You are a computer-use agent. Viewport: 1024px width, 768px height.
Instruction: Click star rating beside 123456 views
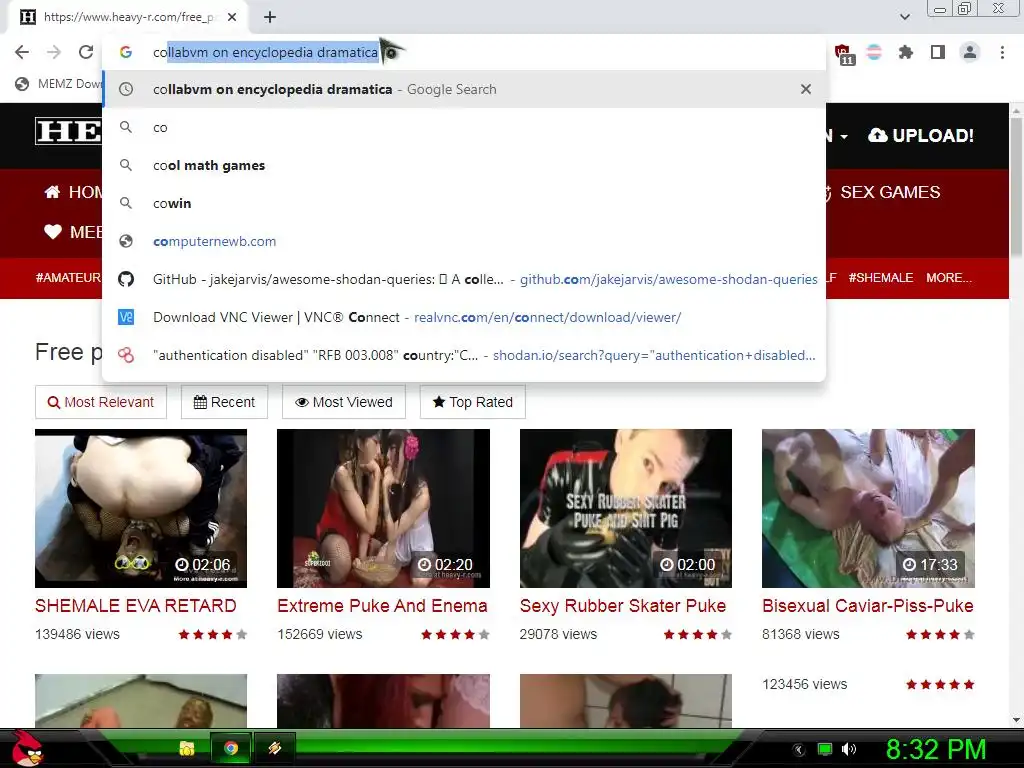[x=940, y=684]
